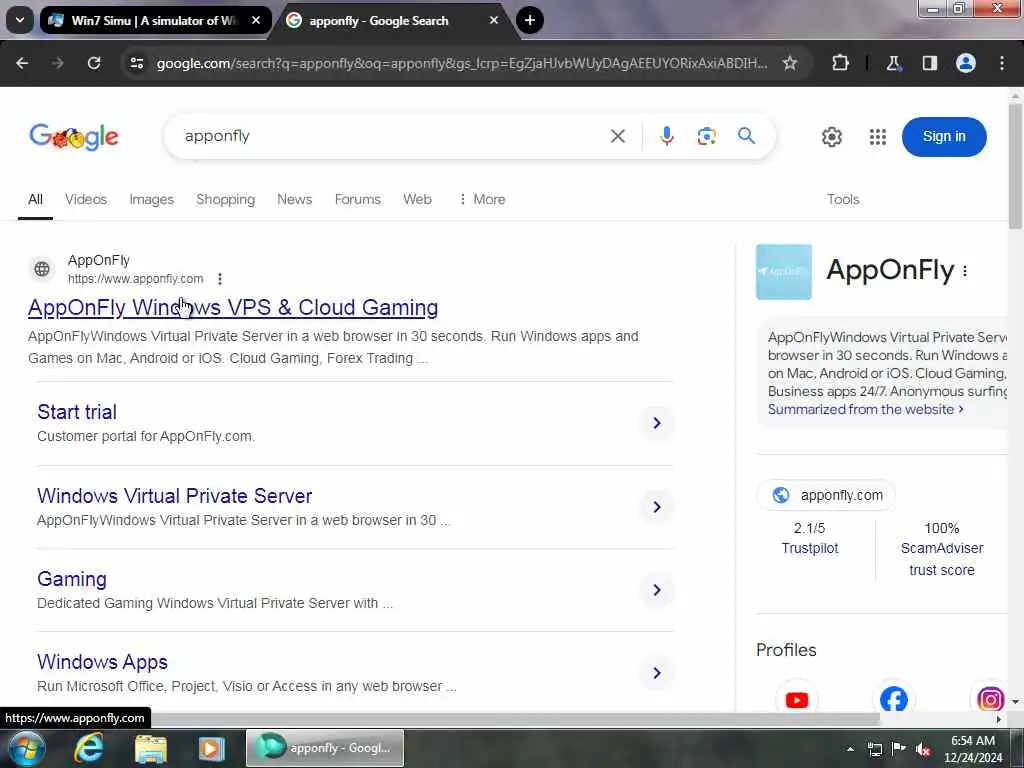Open Chrome Labs flask icon
1024x768 pixels.
pyautogui.click(x=893, y=63)
